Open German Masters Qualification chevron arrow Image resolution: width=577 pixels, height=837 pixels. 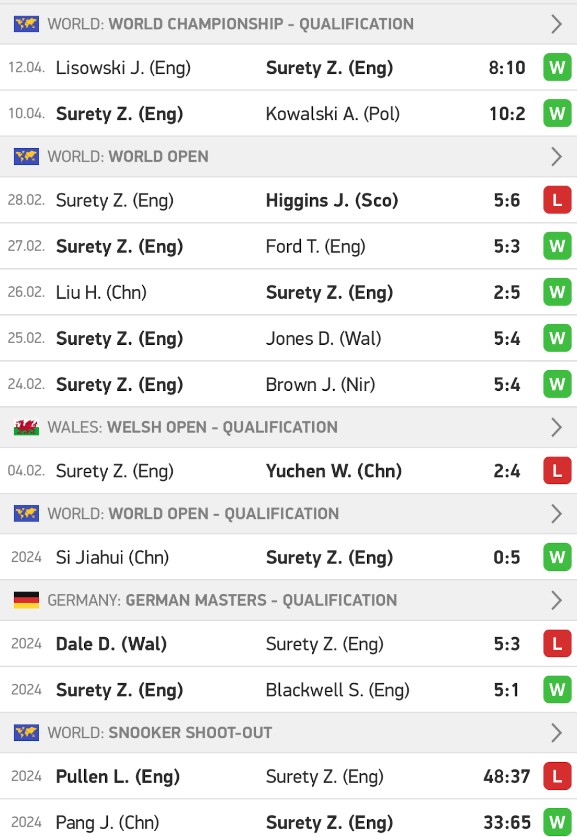(x=556, y=600)
